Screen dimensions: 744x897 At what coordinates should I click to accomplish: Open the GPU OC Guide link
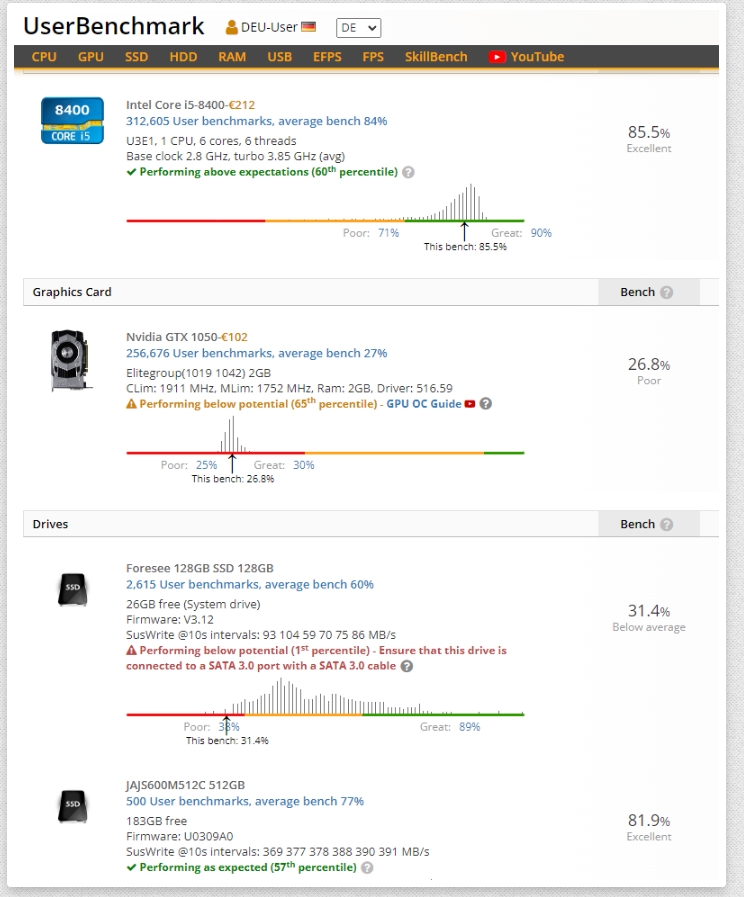click(x=424, y=404)
